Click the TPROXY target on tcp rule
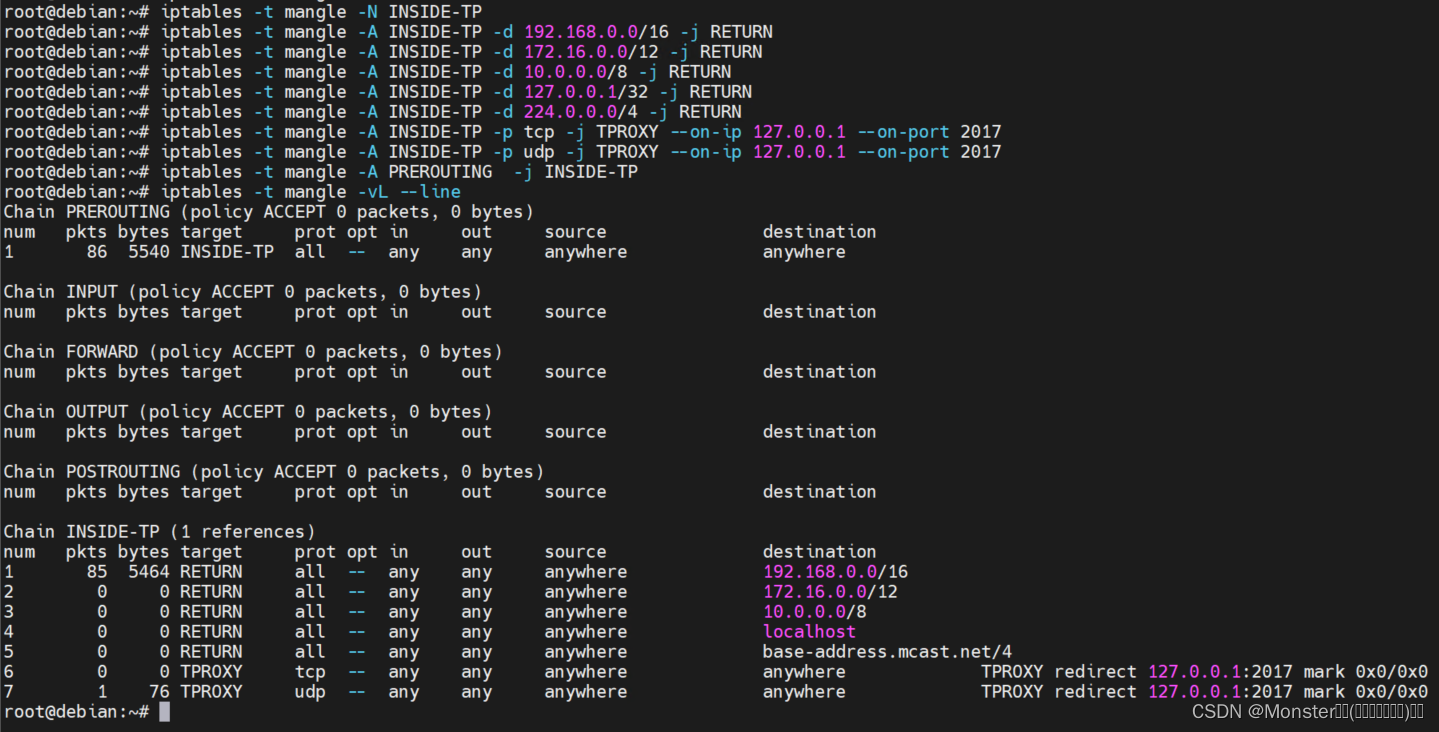The image size is (1439, 732). click(x=211, y=671)
